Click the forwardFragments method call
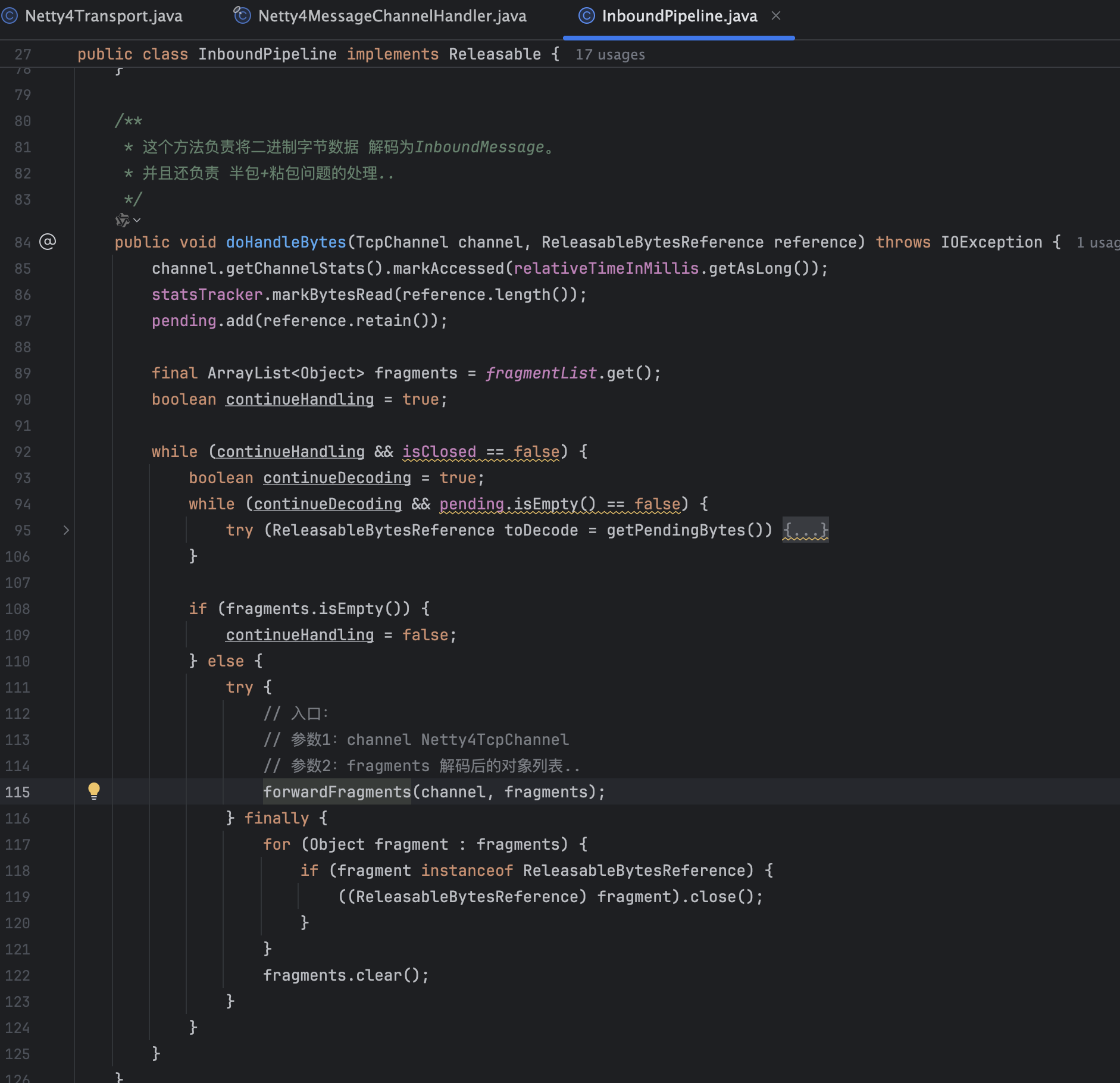The width and height of the screenshot is (1120, 1083). click(337, 792)
